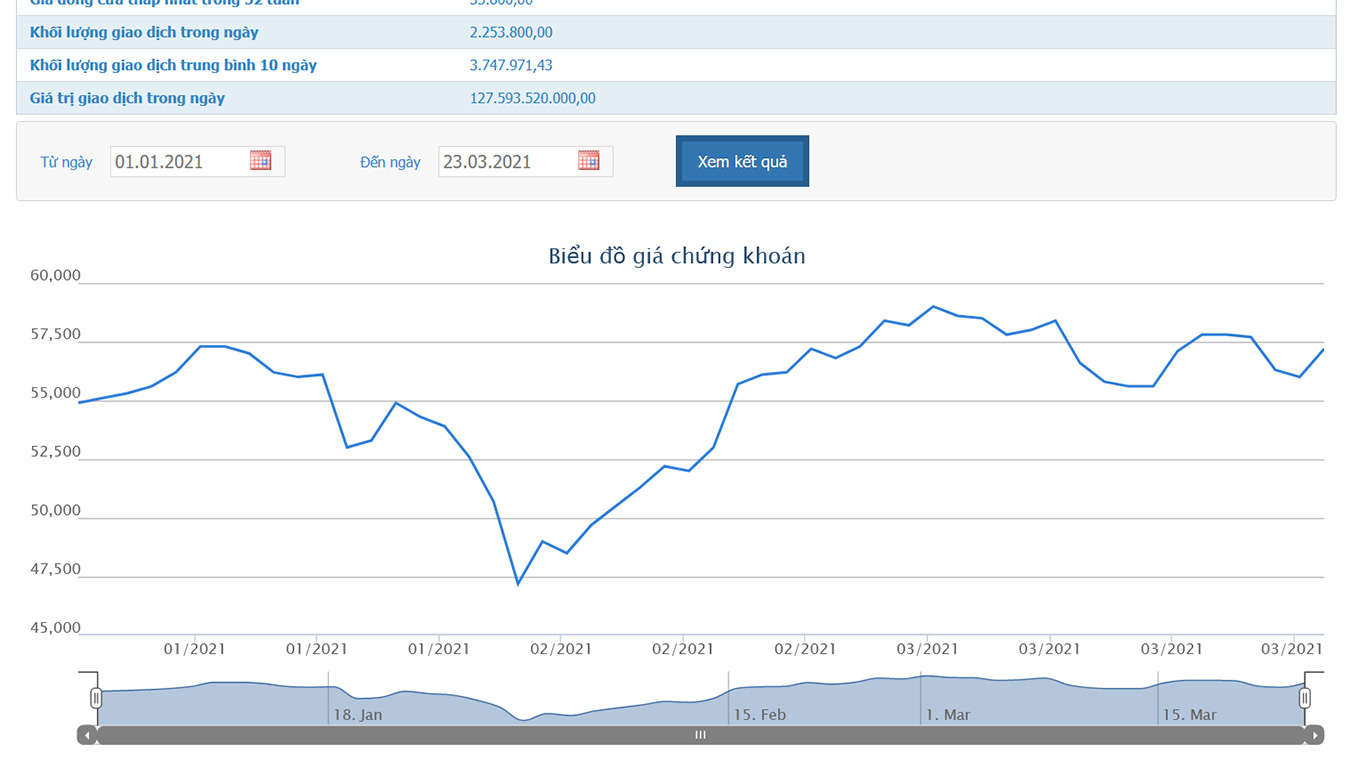Screen dimensions: 1366x767
Task: Click the left arrow of the chart scrollbar
Action: [x=87, y=735]
